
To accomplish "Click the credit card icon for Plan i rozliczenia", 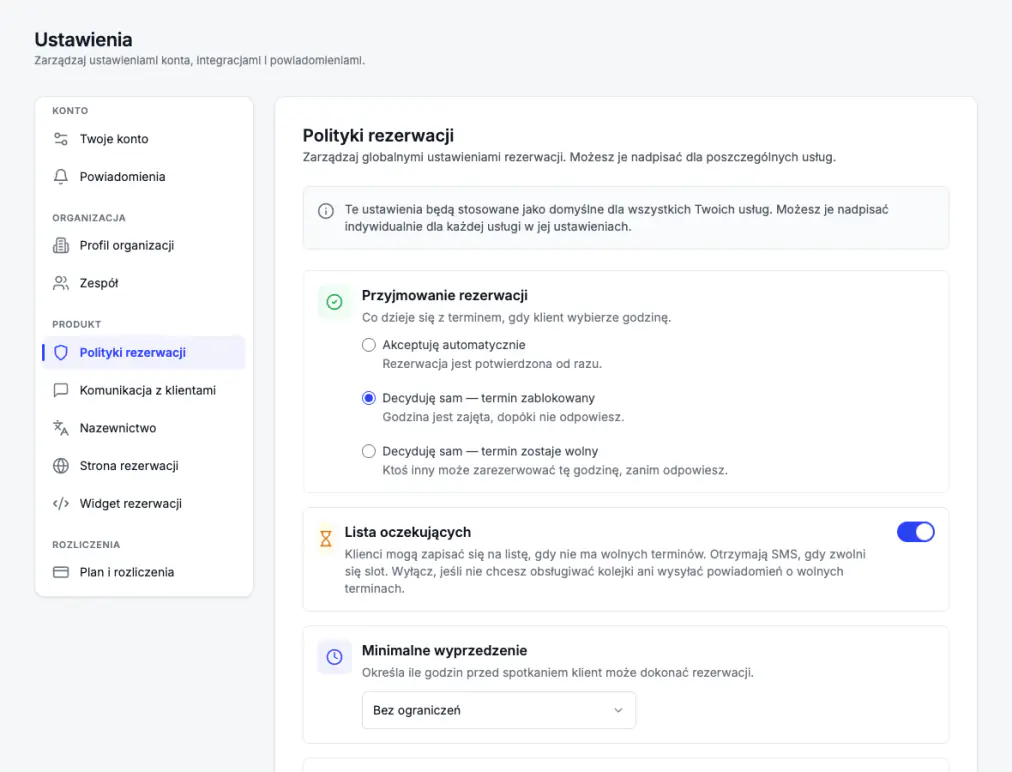I will (61, 572).
